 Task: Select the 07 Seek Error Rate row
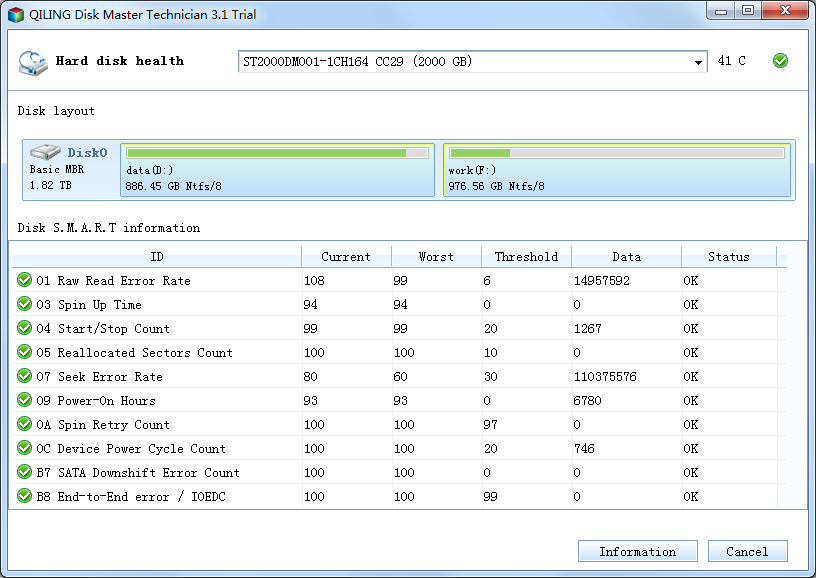[399, 376]
